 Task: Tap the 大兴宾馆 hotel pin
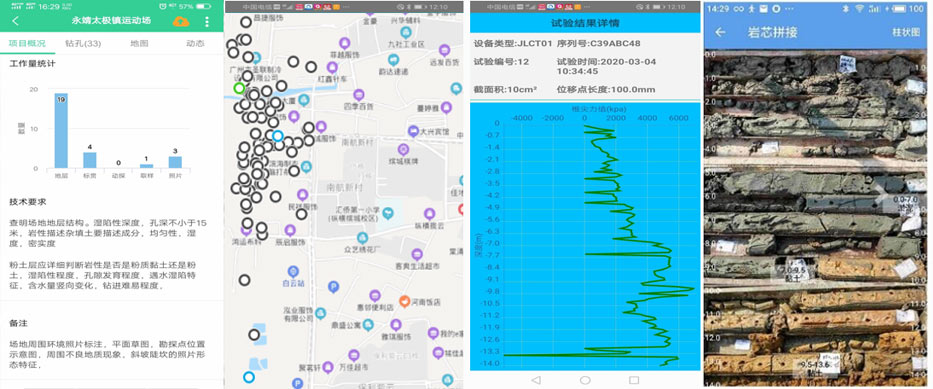coord(414,131)
